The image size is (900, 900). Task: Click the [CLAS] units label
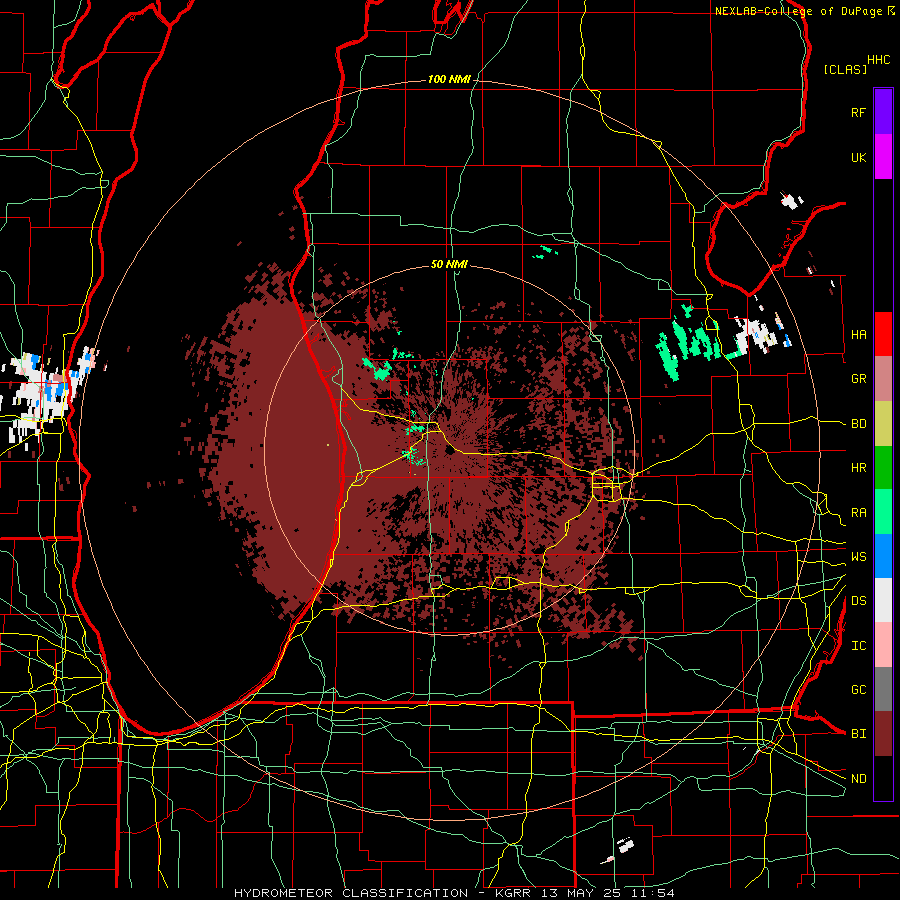(x=845, y=69)
